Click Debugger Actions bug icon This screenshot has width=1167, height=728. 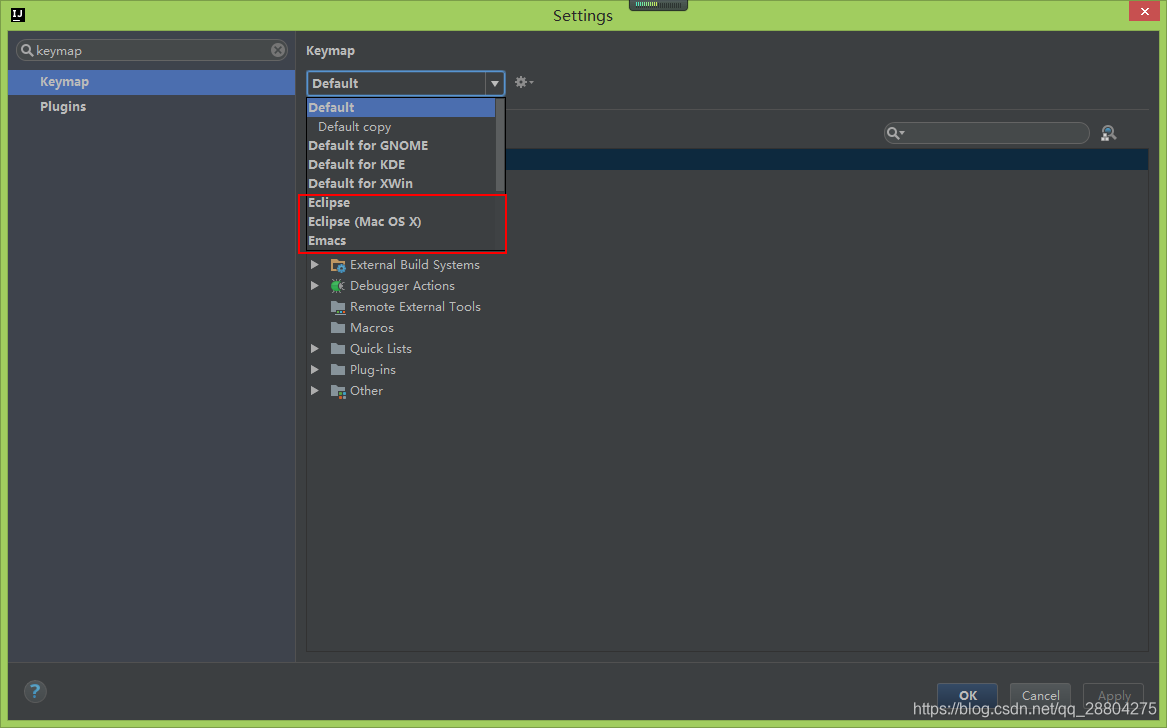click(x=338, y=286)
